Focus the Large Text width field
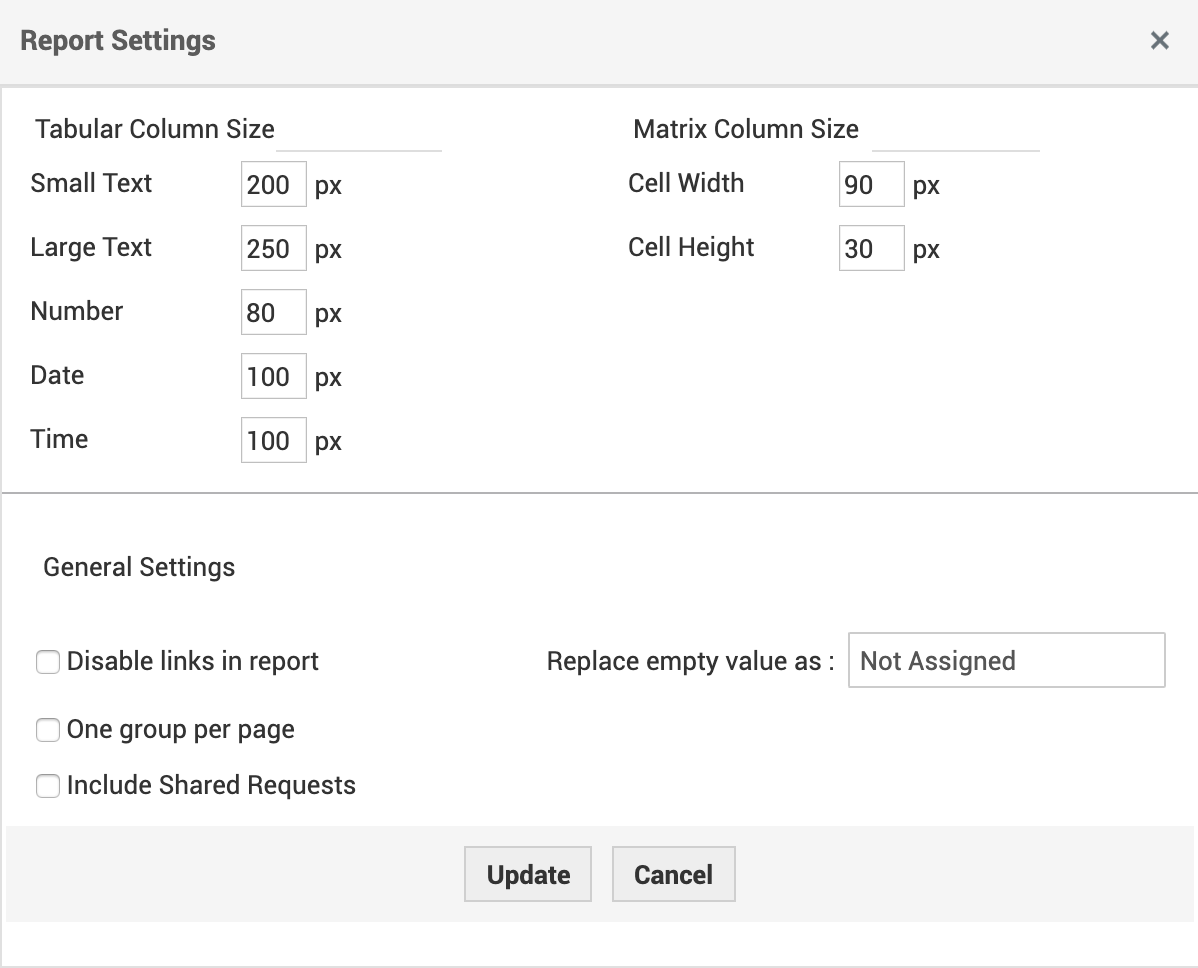The width and height of the screenshot is (1198, 968). coord(273,249)
